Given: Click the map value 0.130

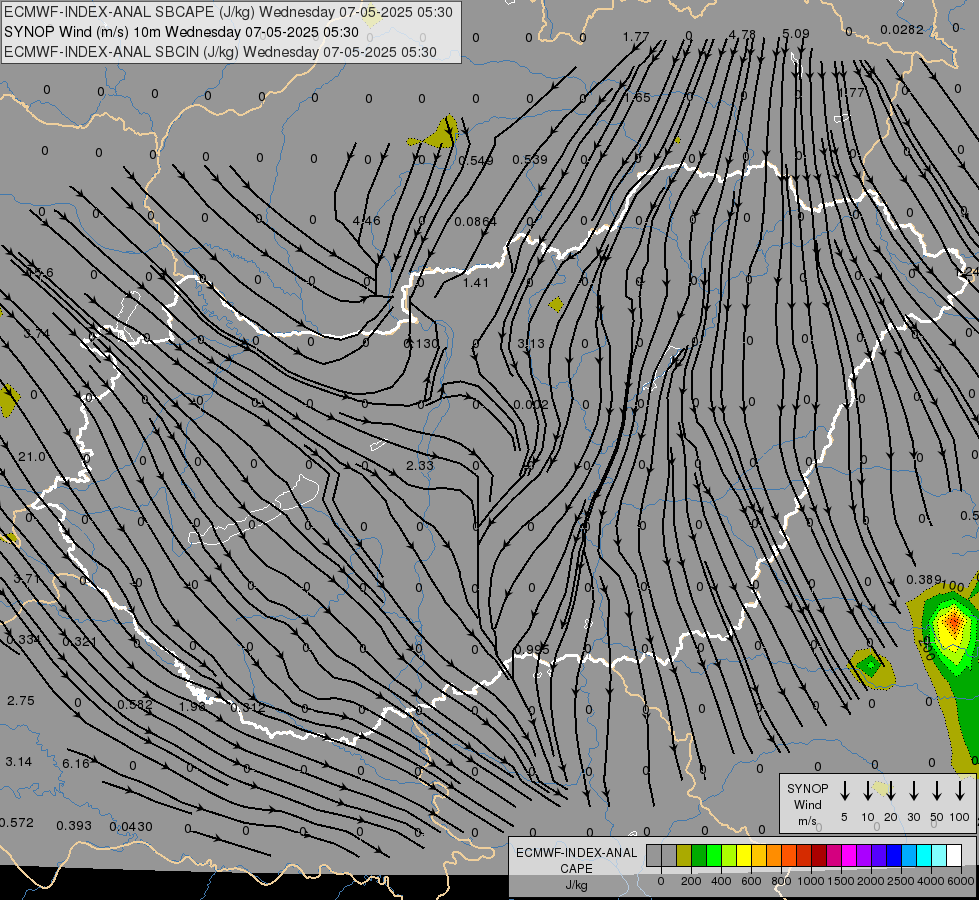Looking at the screenshot, I should coord(421,344).
